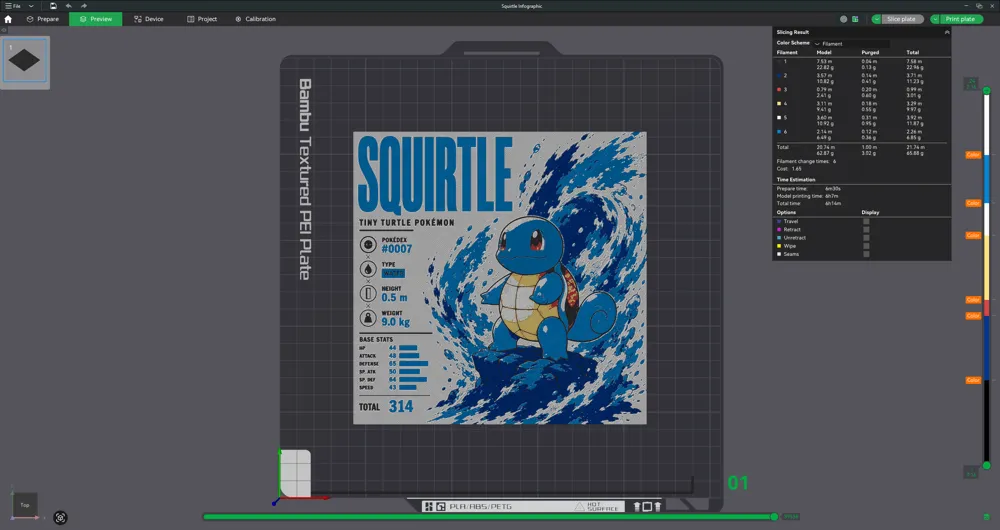
Task: Click the "Total time:" label
Action: click(790, 203)
